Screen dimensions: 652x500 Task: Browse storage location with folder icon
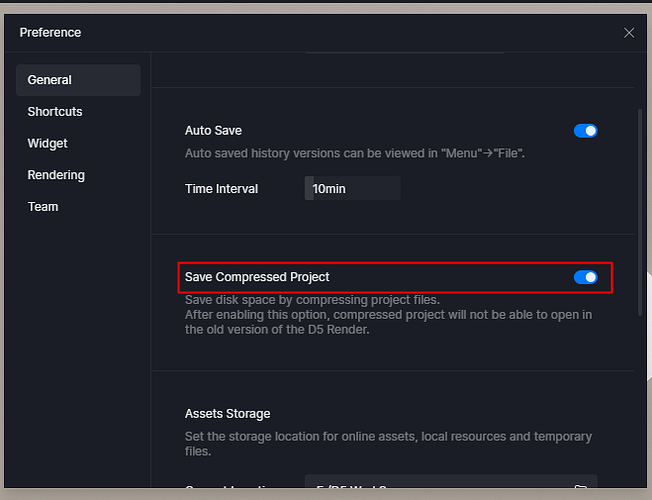581,488
